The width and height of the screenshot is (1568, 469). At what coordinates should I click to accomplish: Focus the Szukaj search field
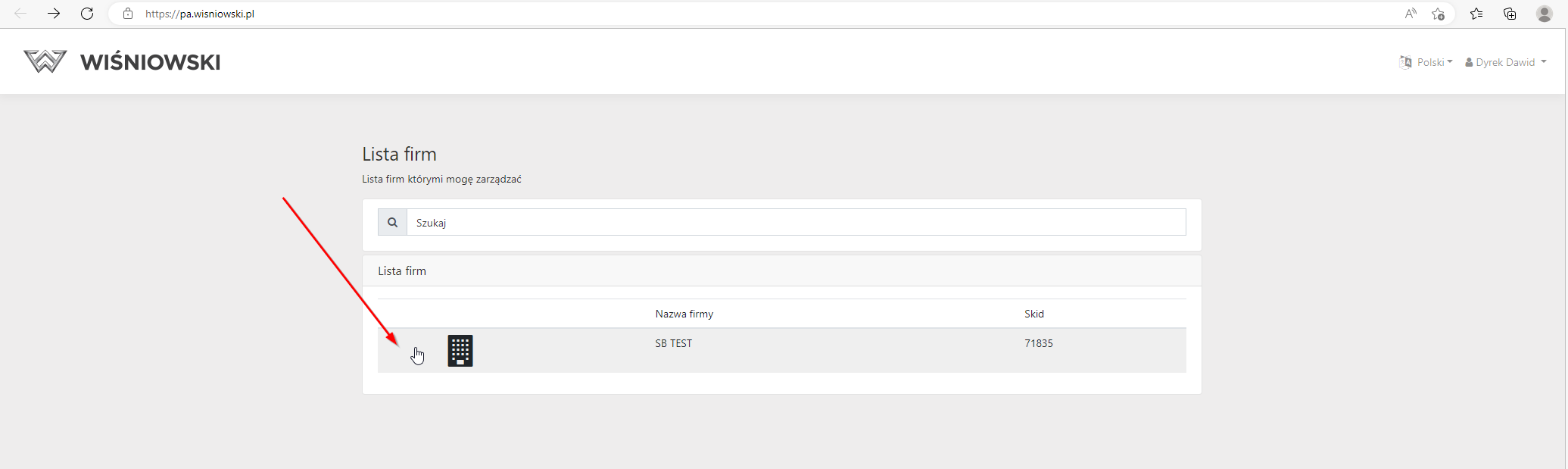[795, 223]
